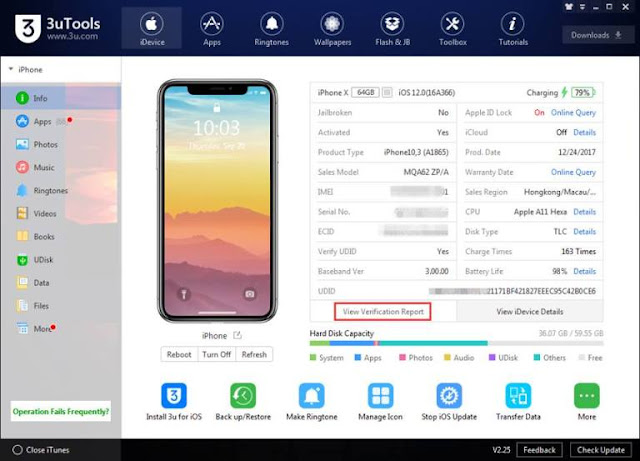640x461 pixels.
Task: Click the 'iPhone10,3 (A1865)' product type value
Action: (416, 152)
